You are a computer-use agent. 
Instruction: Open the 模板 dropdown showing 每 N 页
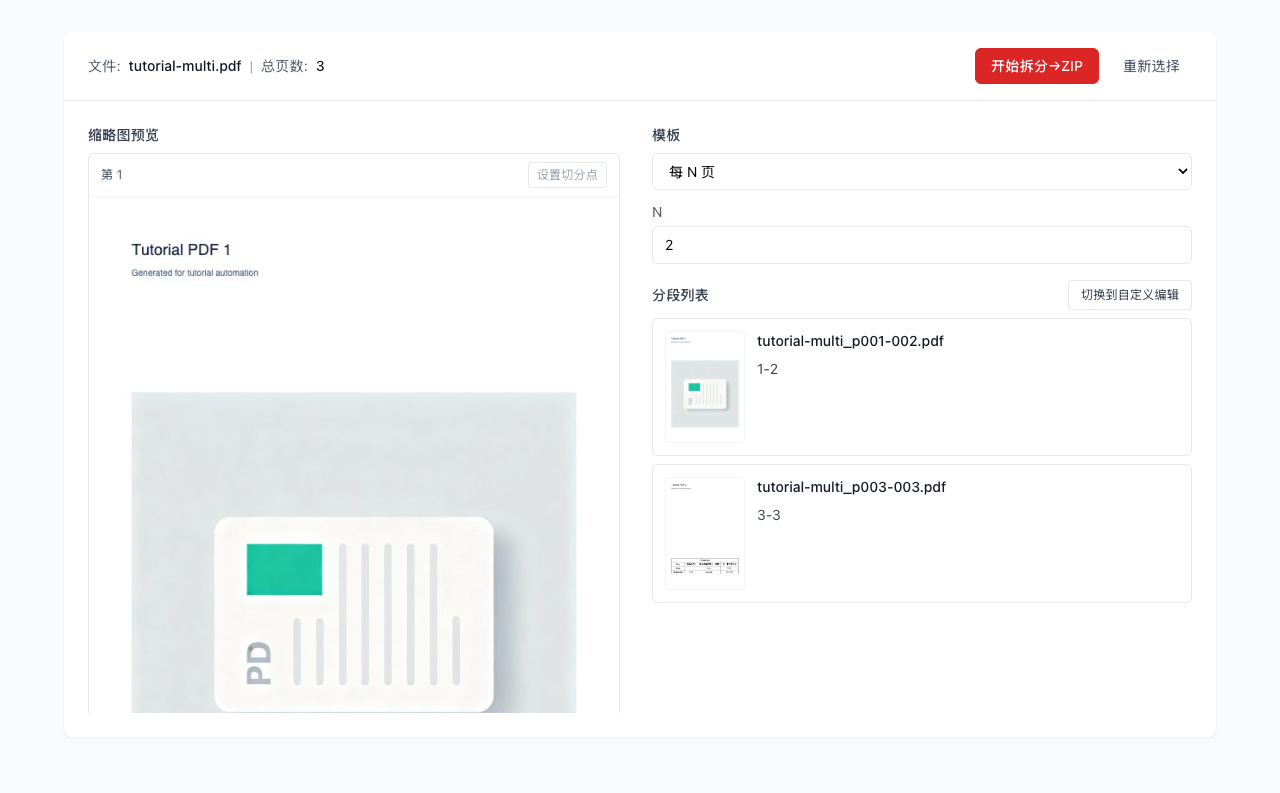pyautogui.click(x=920, y=172)
